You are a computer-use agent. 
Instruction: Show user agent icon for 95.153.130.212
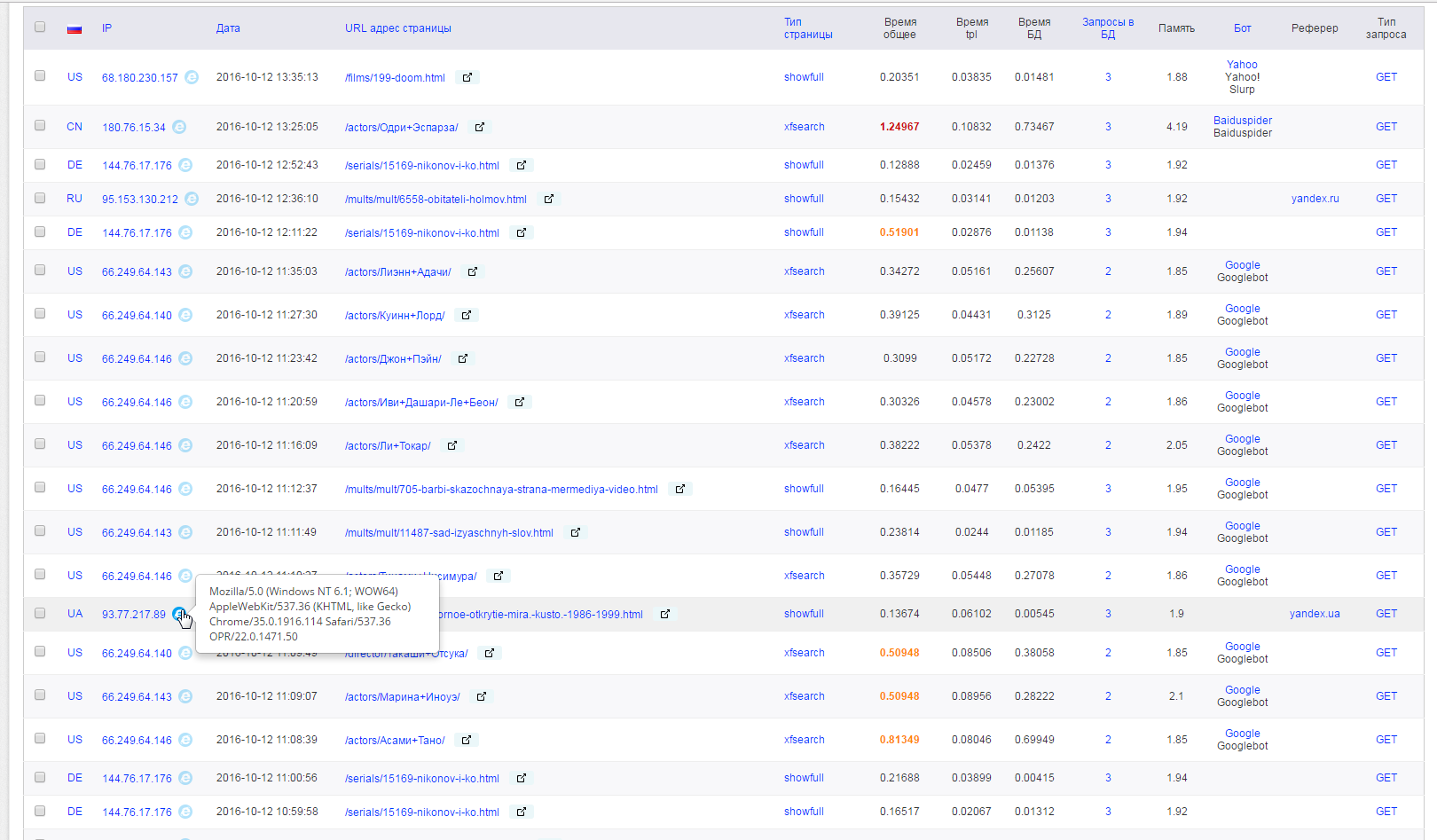click(192, 199)
